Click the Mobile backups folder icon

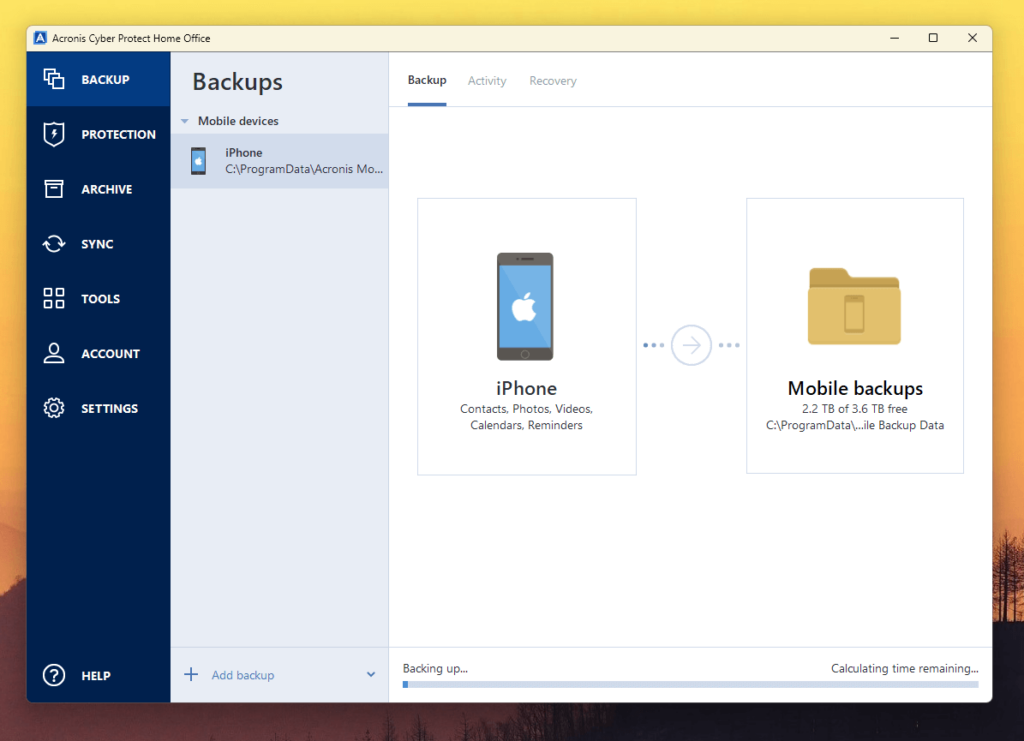point(854,306)
